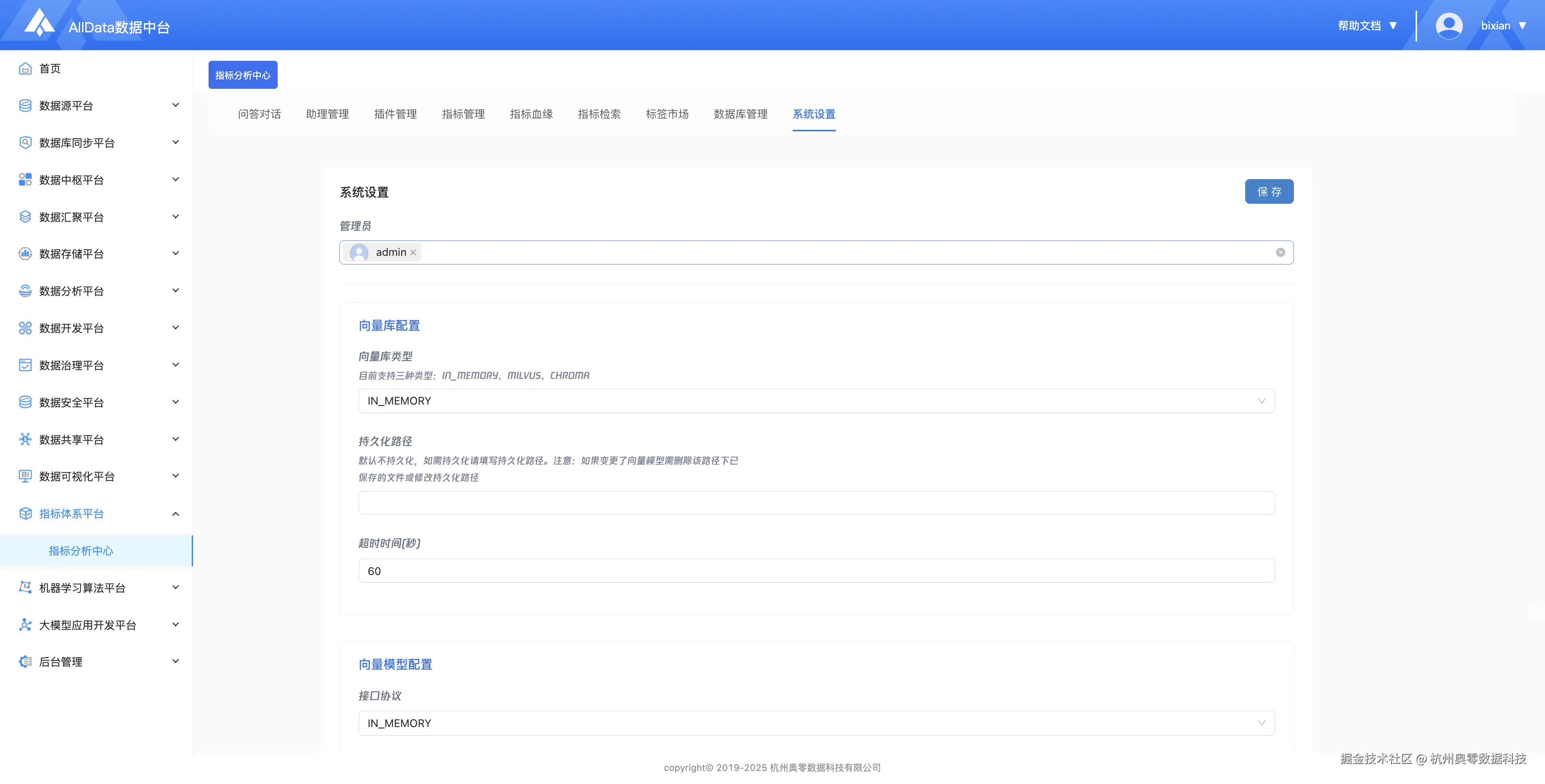1545x784 pixels.
Task: Open the 接口协议 dropdown
Action: click(816, 724)
